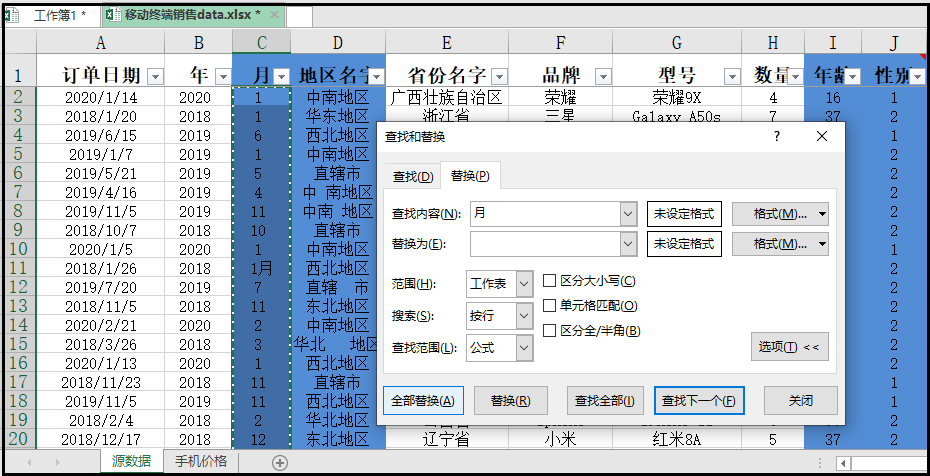The height and width of the screenshot is (476, 930).
Task: Open filter dropdown for 年 column
Action: (x=223, y=76)
